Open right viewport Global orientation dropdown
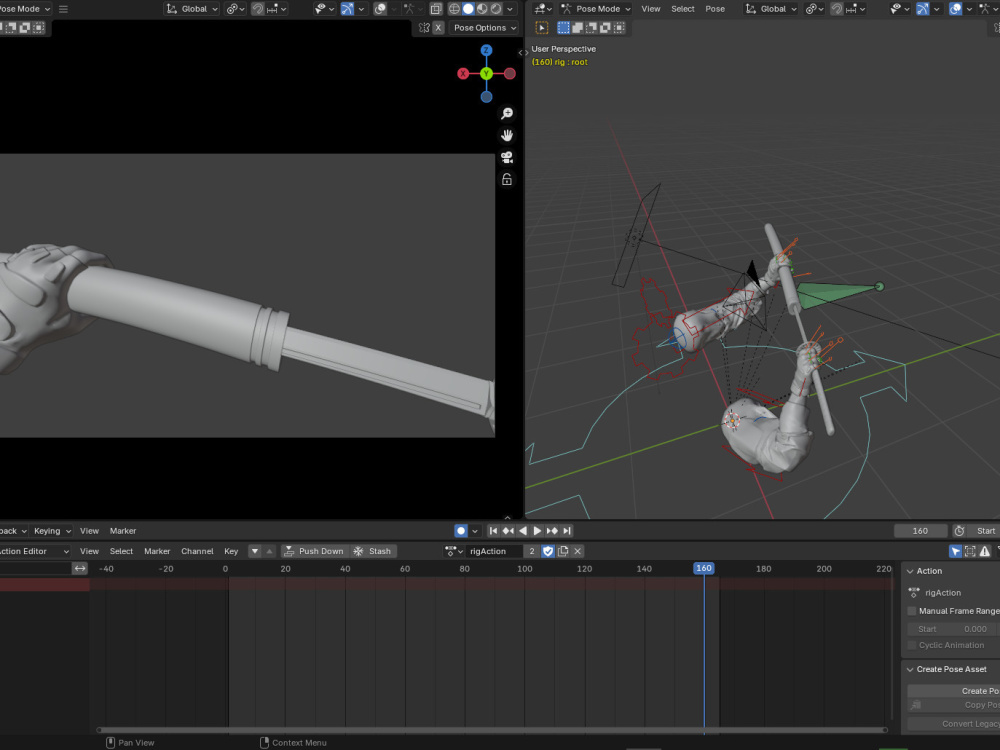 tap(770, 9)
